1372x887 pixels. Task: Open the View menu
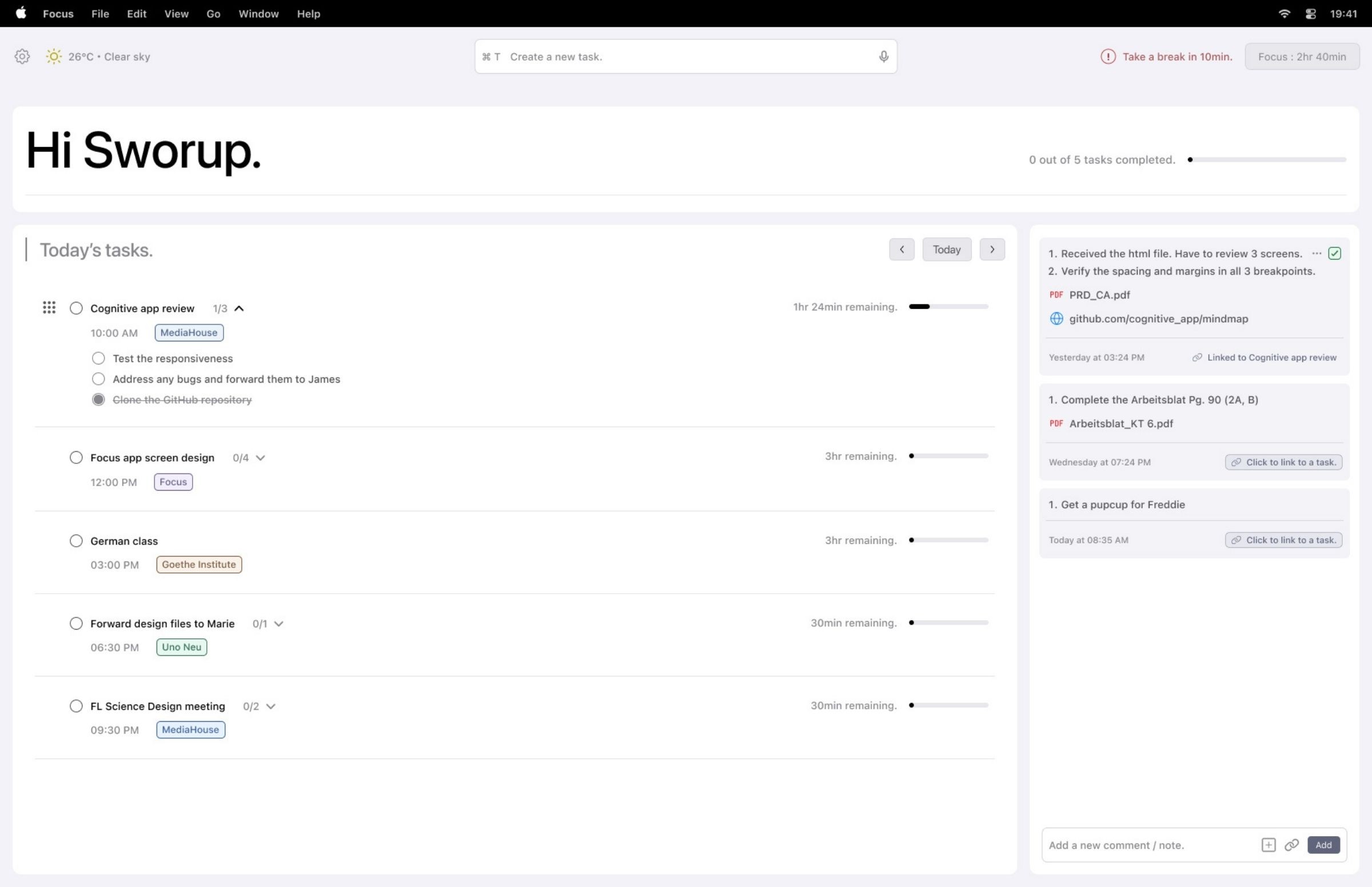click(x=176, y=14)
